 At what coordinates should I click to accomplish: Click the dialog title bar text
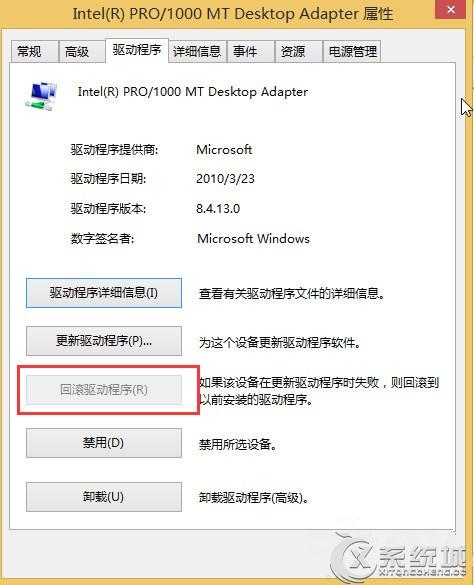coord(233,14)
